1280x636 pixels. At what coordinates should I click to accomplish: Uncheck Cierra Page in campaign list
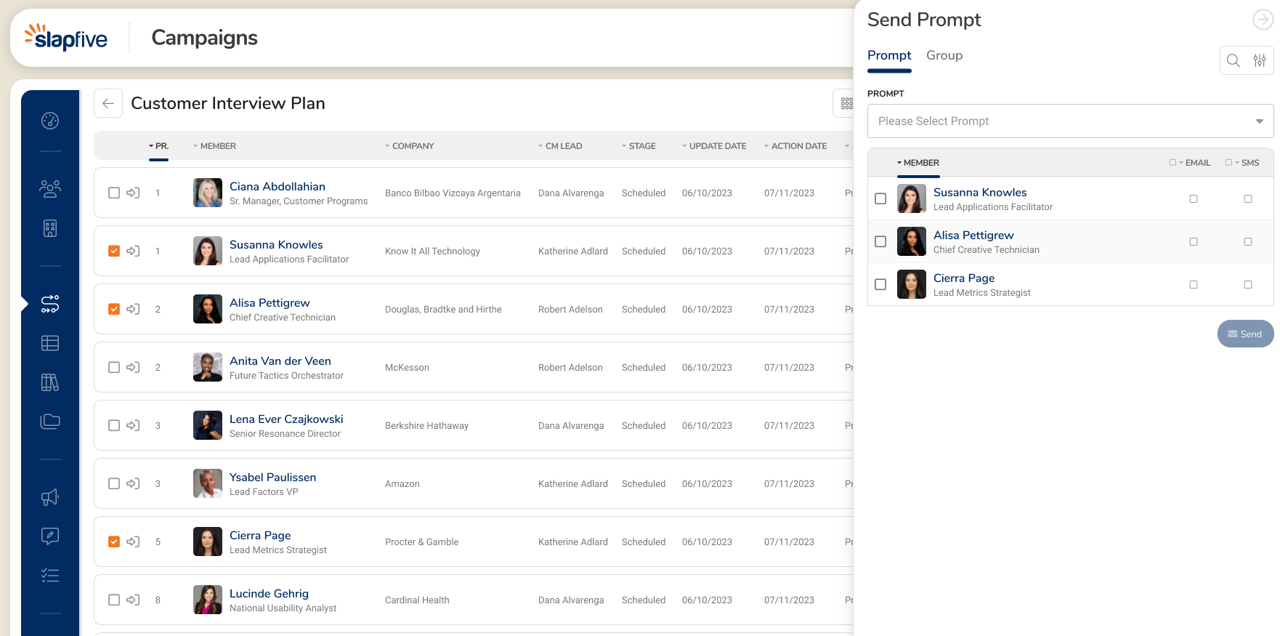pos(114,542)
